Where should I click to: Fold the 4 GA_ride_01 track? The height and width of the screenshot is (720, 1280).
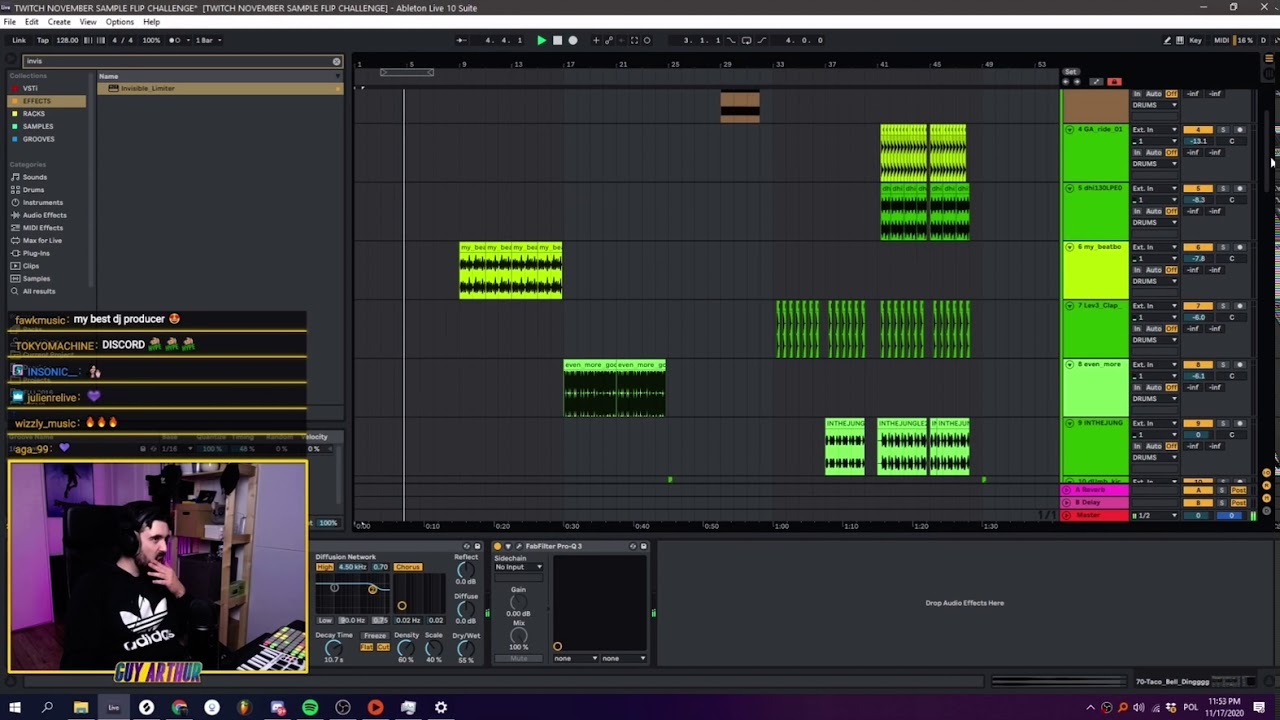point(1069,129)
